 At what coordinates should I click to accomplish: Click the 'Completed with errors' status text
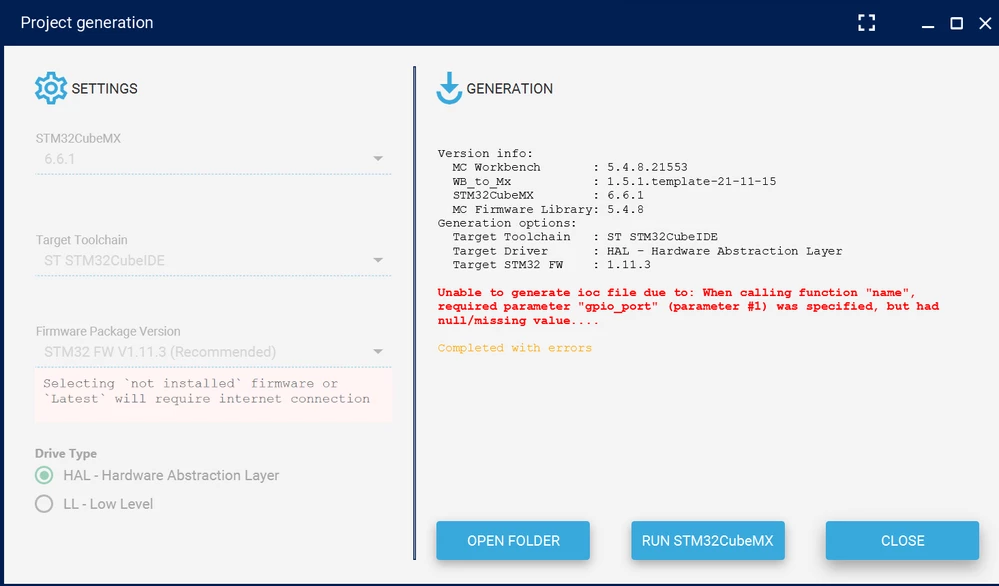[515, 348]
